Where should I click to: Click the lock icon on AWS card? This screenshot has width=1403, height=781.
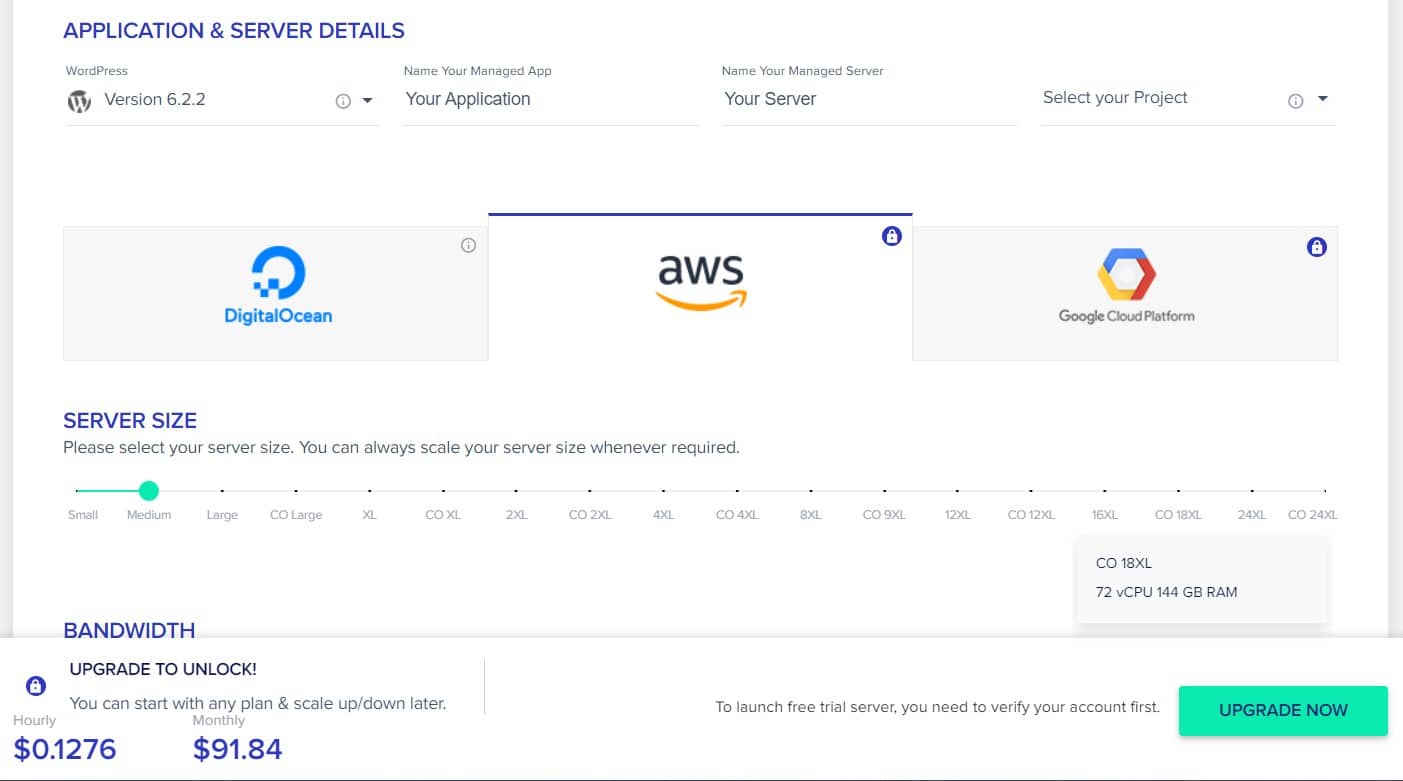[x=892, y=236]
